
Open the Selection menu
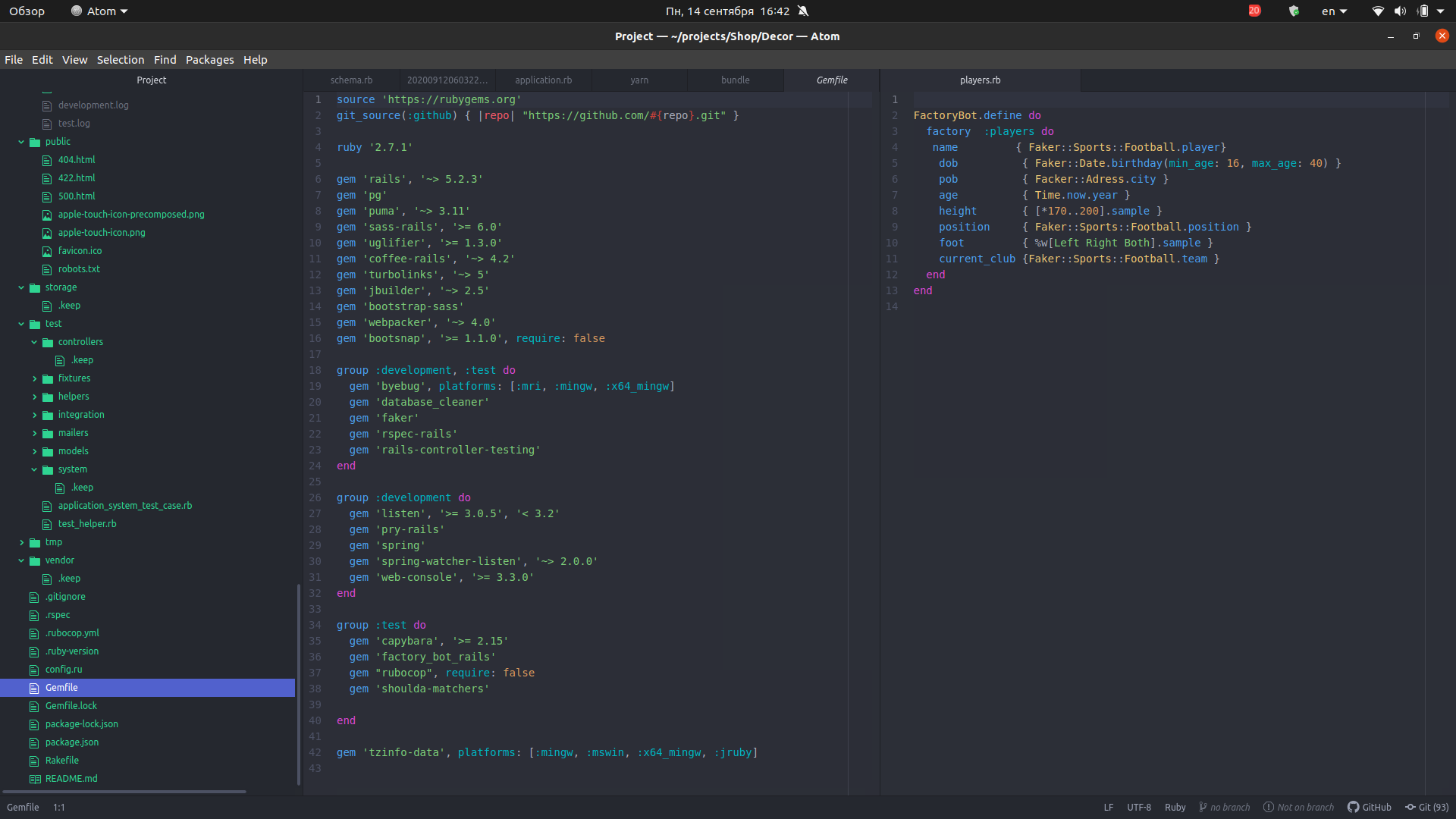coord(121,60)
